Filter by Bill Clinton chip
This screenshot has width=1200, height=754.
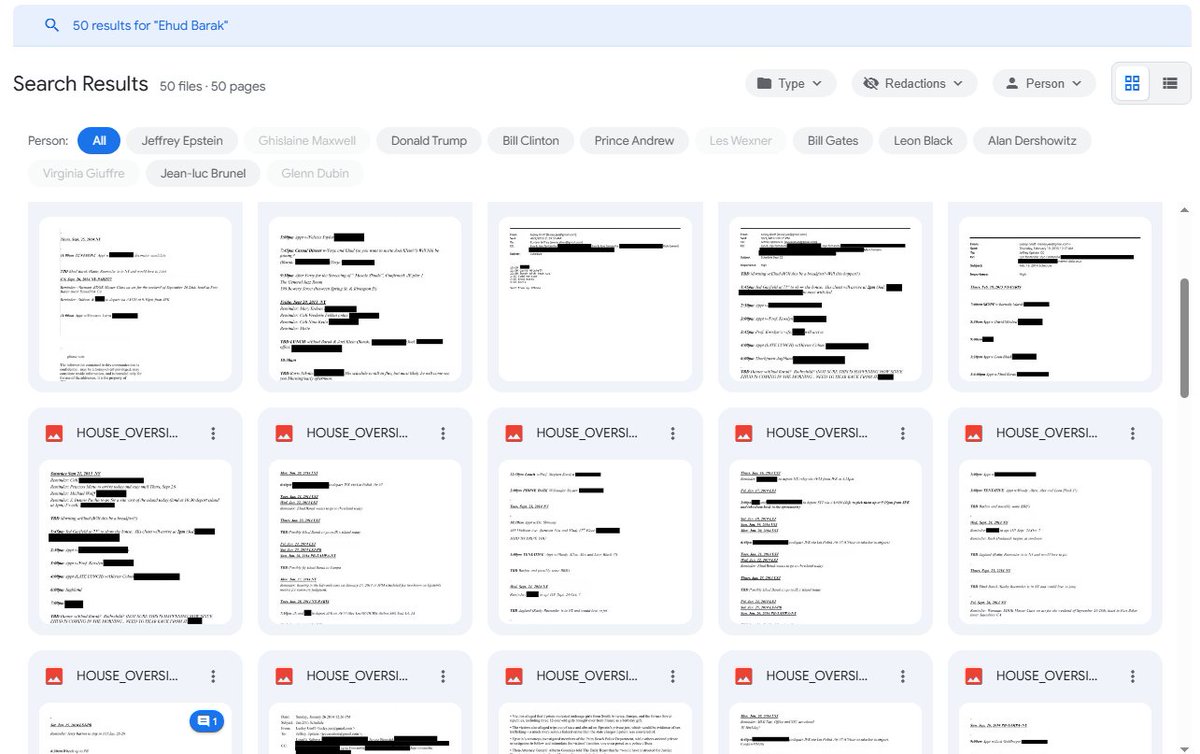tap(531, 141)
